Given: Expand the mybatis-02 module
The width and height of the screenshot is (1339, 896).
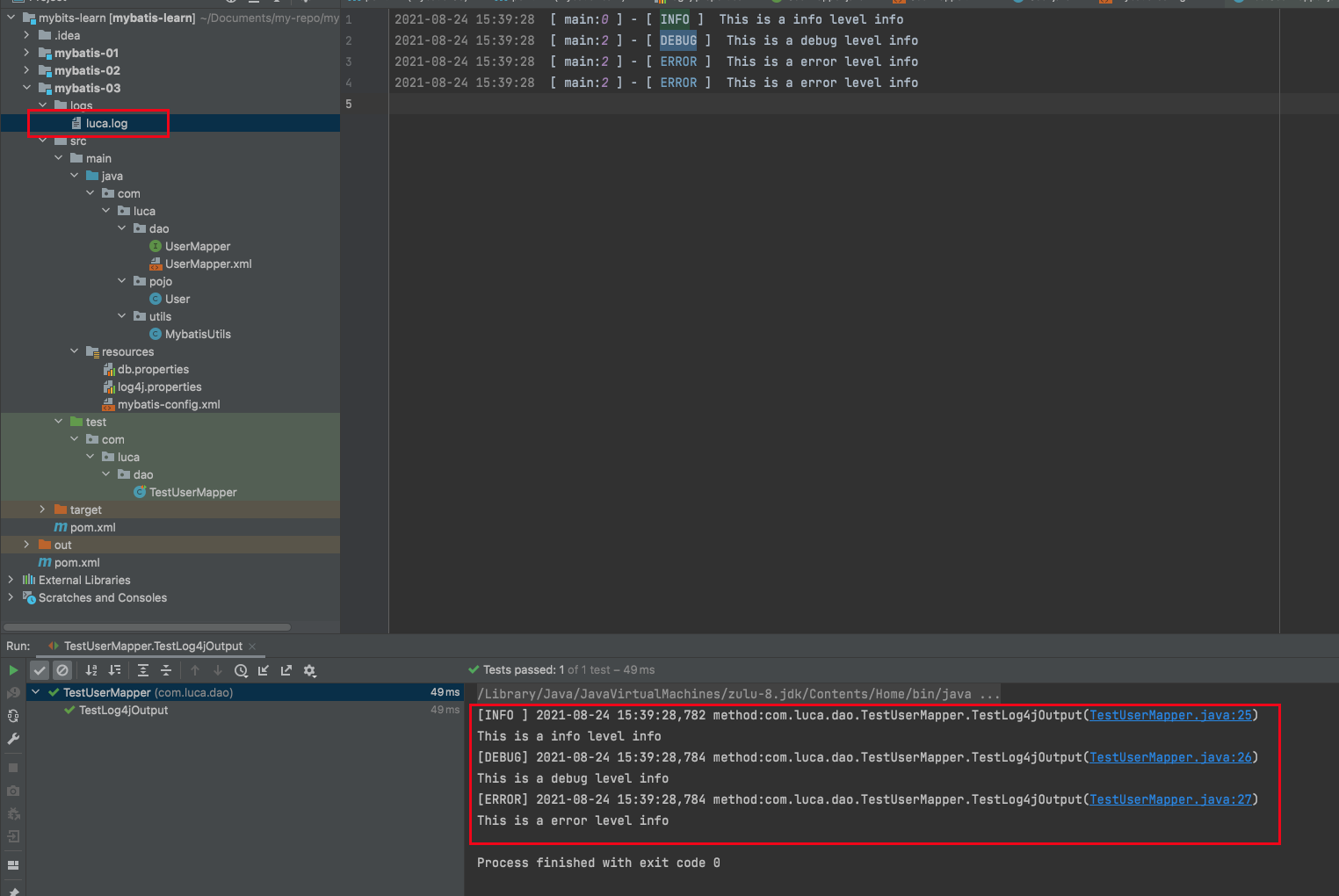Looking at the screenshot, I should click(26, 70).
